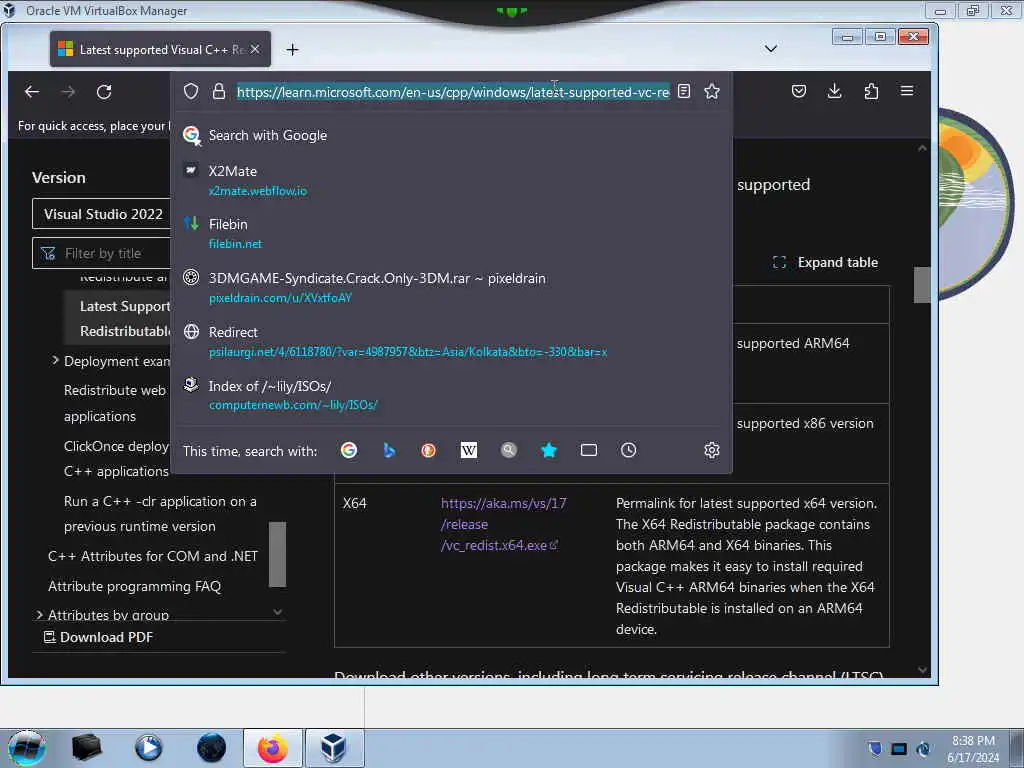The height and width of the screenshot is (768, 1024).
Task: Open the list all tabs chevron
Action: (771, 49)
